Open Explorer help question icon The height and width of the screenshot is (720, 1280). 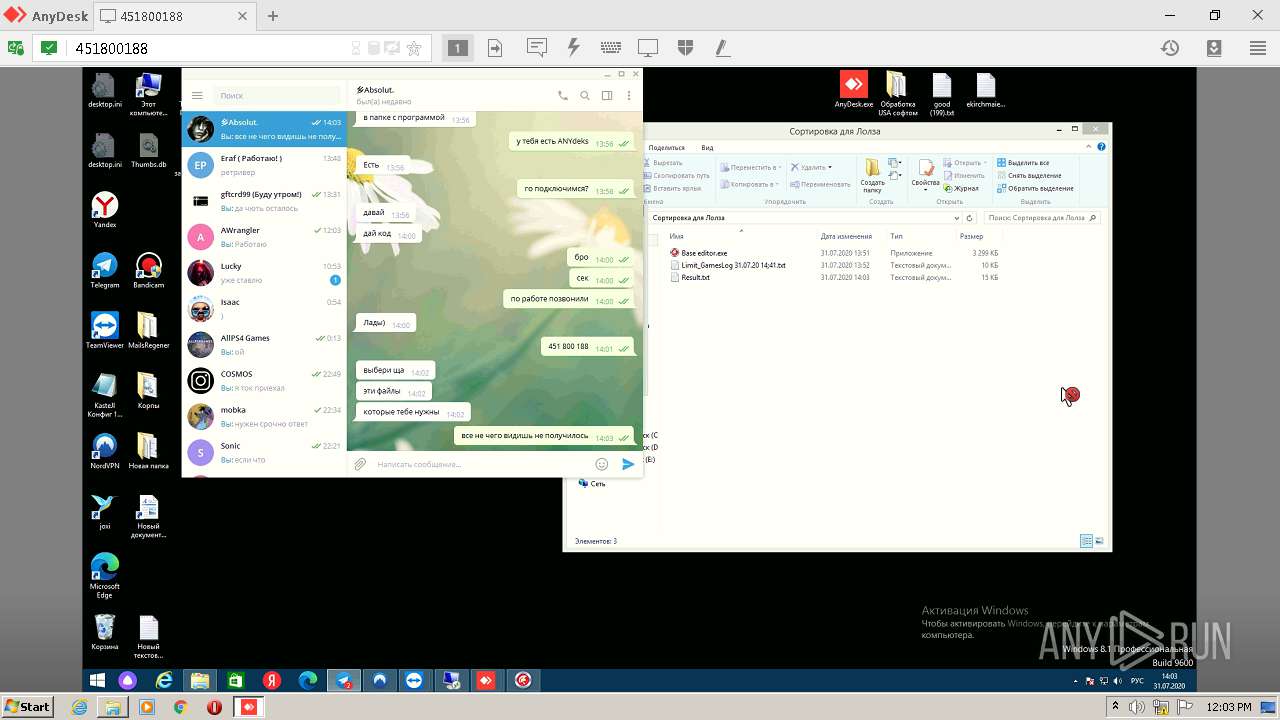1101,147
